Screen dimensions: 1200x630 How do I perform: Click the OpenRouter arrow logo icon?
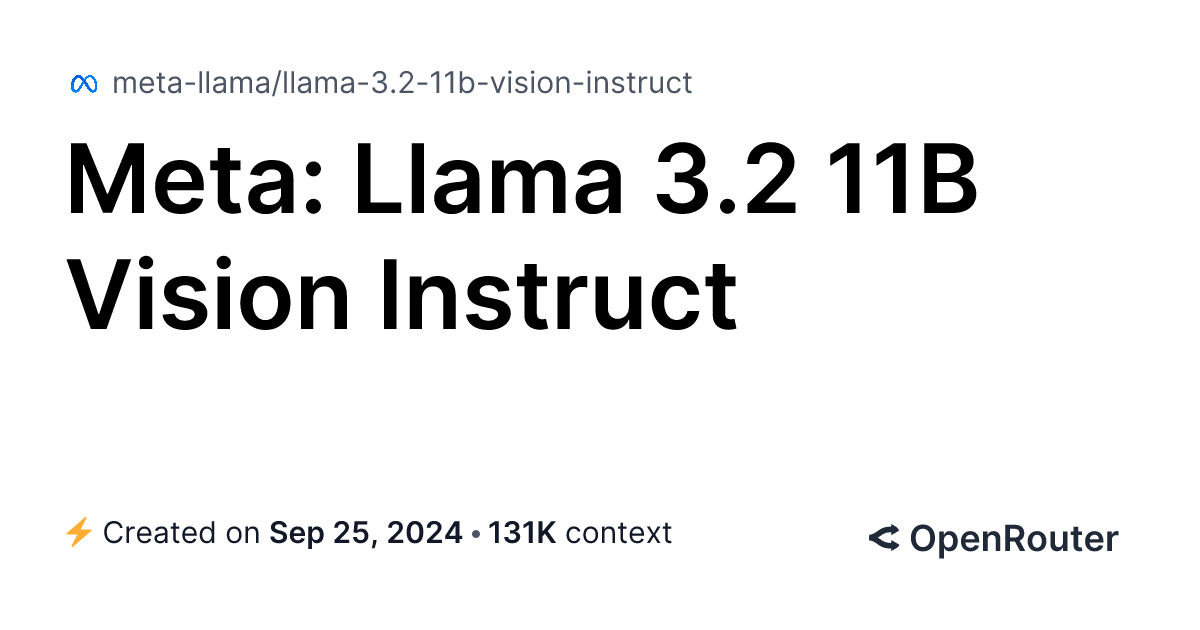click(x=883, y=539)
